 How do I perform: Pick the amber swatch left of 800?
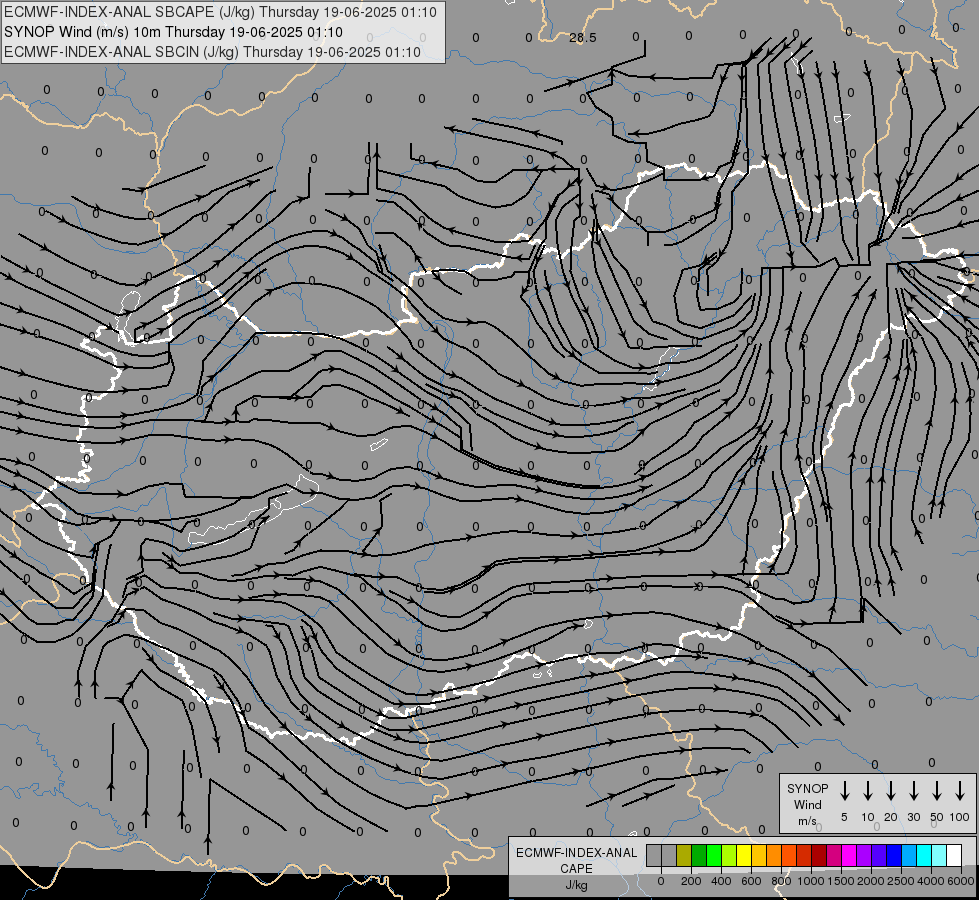759,855
